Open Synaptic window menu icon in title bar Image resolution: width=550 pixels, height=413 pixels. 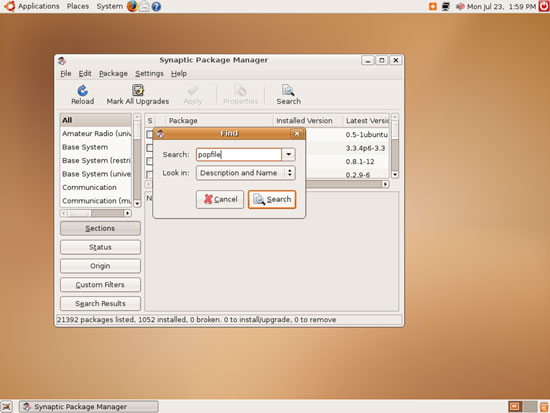[62, 60]
